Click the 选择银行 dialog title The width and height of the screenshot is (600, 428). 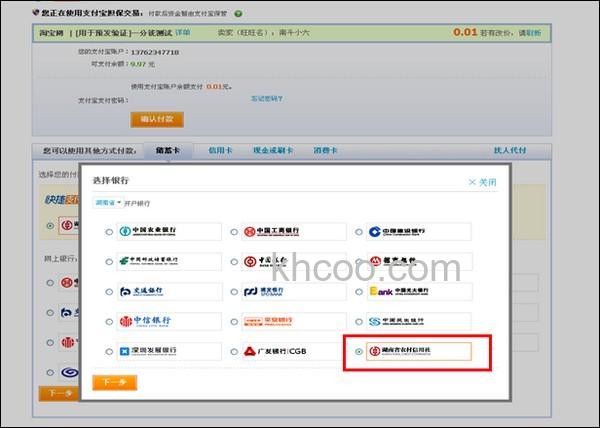111,181
